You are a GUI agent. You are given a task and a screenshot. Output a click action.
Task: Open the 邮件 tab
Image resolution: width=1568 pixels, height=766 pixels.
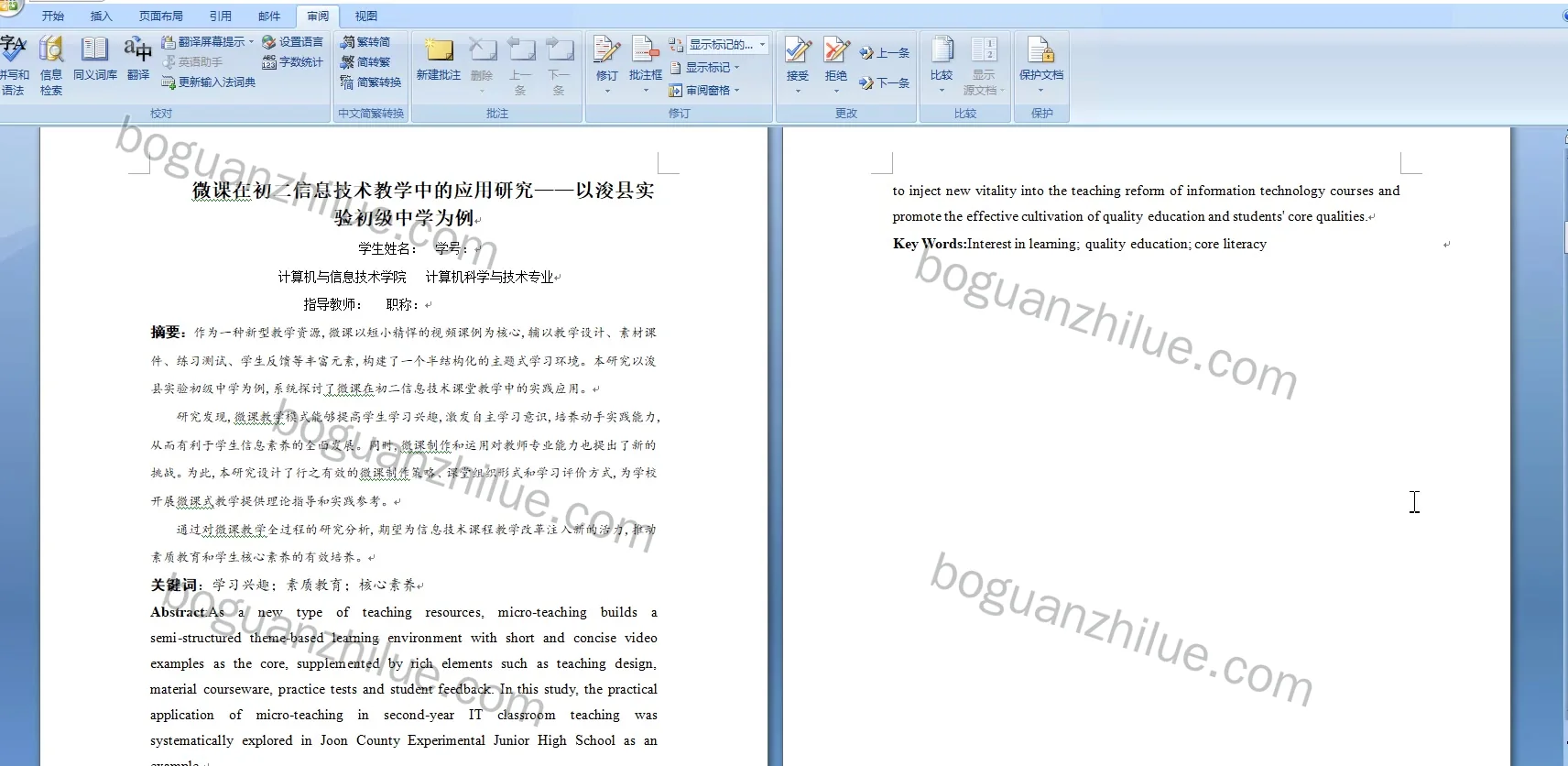(x=269, y=16)
